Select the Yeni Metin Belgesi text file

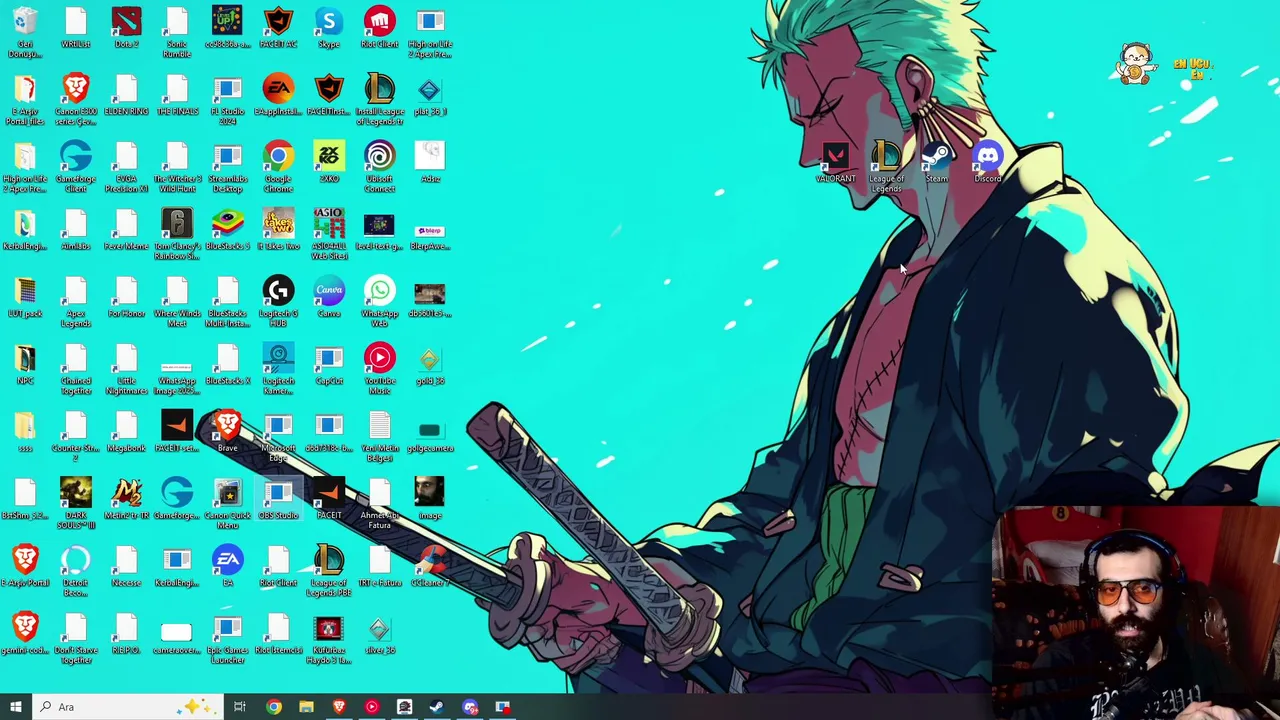point(379,435)
